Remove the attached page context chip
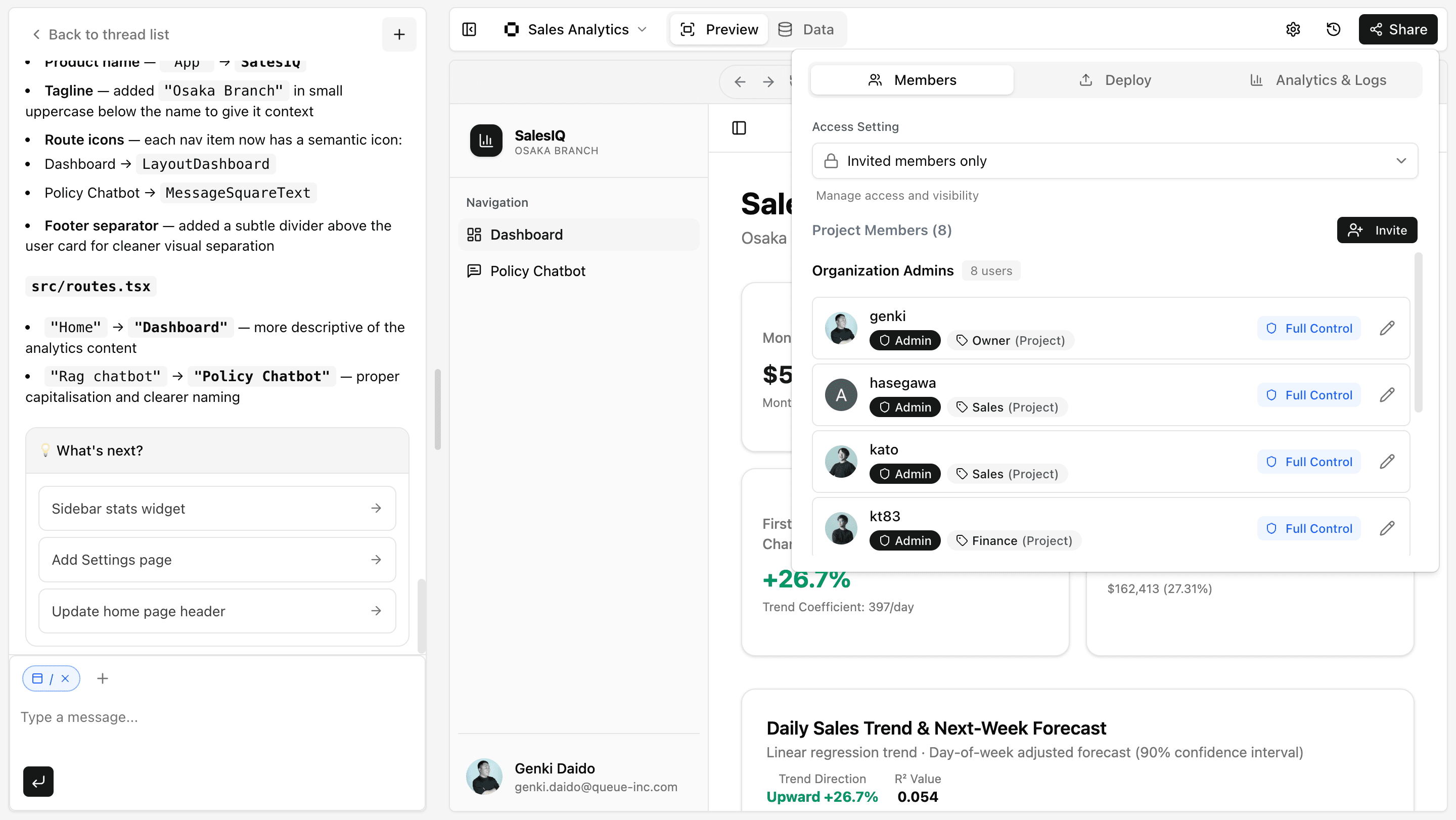The width and height of the screenshot is (1456, 820). (x=66, y=678)
